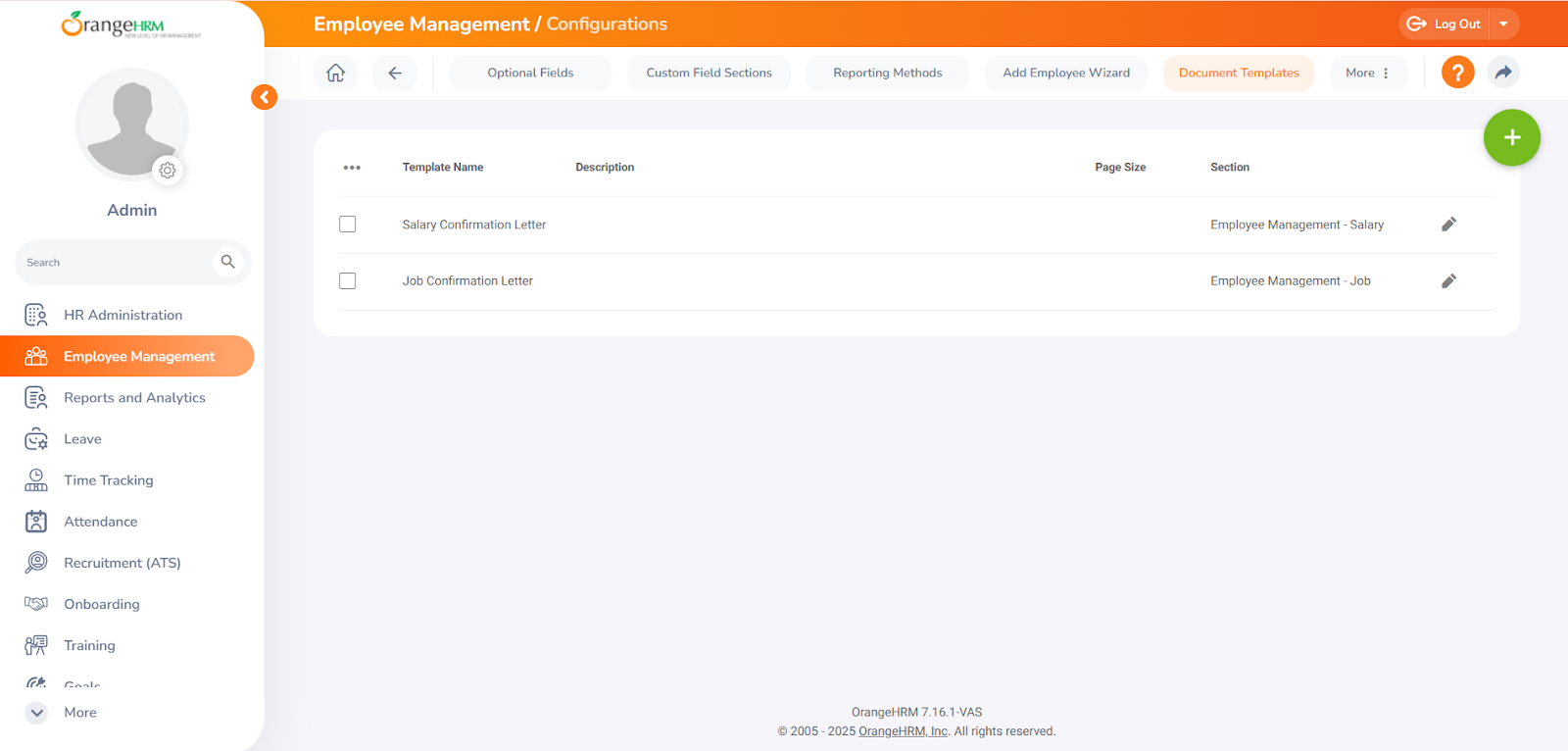This screenshot has height=751, width=1568.
Task: Click the home icon in toolbar
Action: 335,73
